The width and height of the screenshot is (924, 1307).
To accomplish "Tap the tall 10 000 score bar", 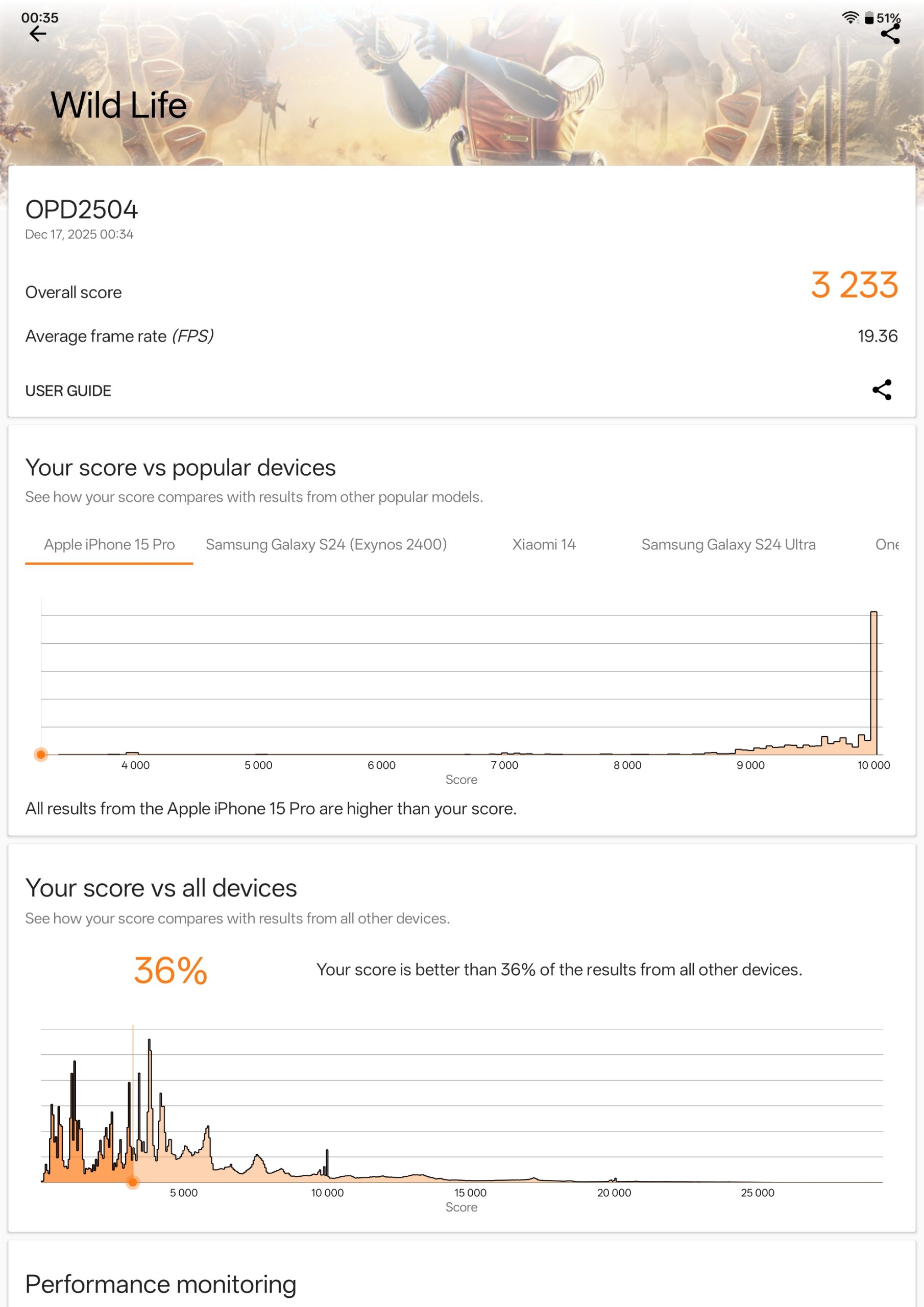I will pos(873,683).
